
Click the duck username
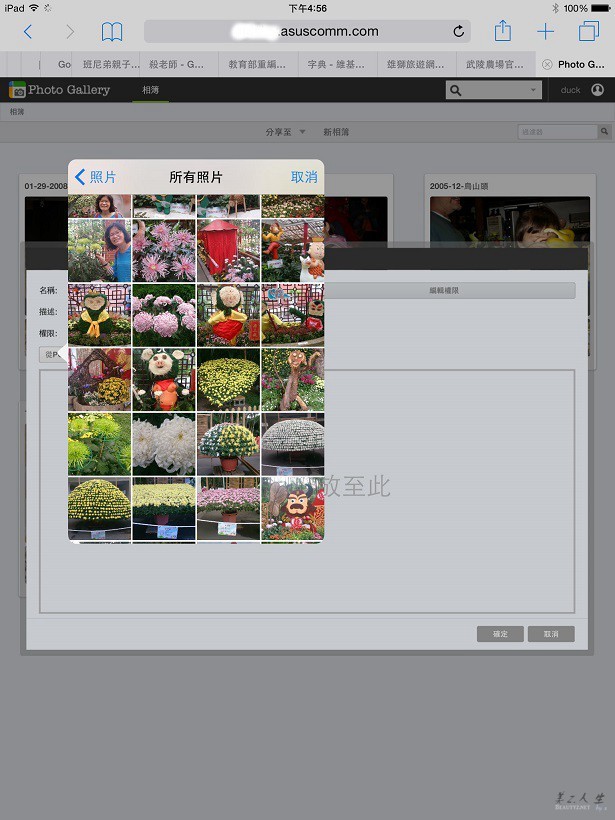coord(571,90)
